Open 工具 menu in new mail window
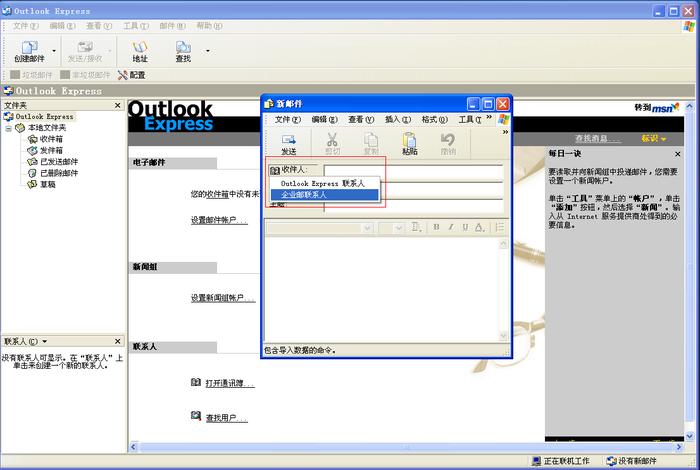 [470, 120]
